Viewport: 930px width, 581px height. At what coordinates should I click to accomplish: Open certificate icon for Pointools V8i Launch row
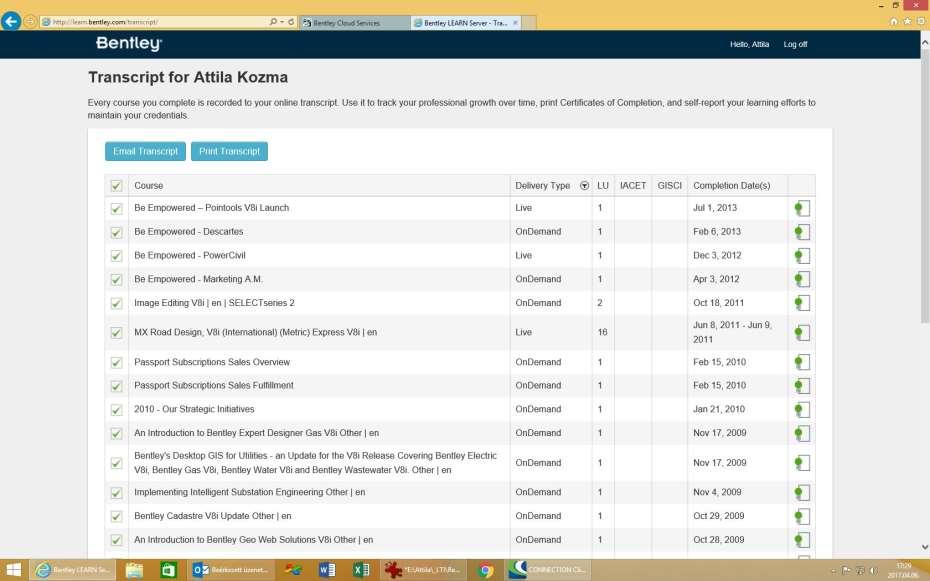(x=802, y=208)
